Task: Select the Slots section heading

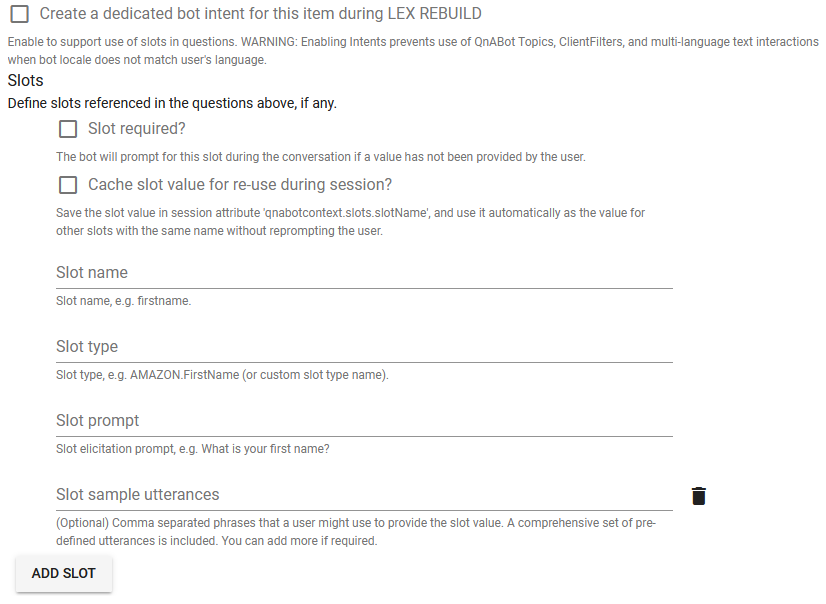Action: coord(25,80)
